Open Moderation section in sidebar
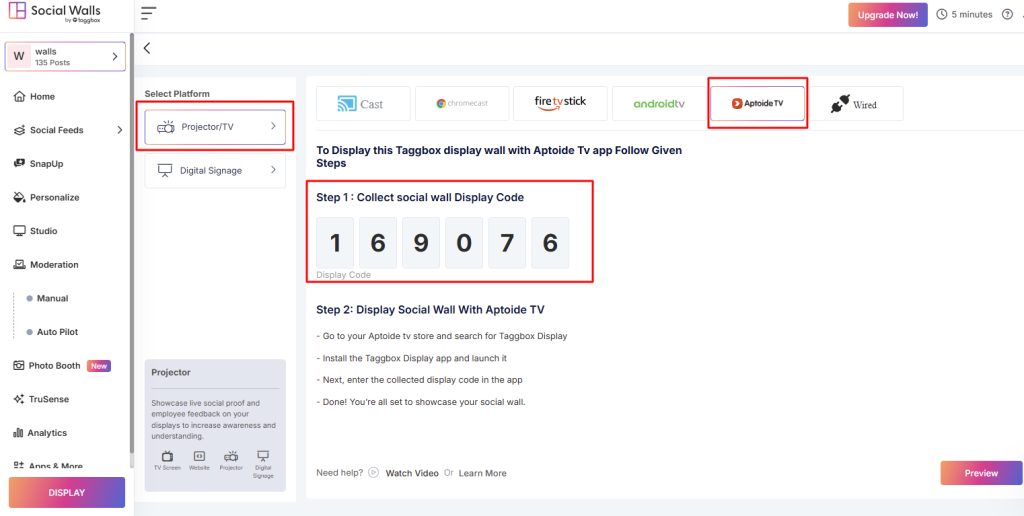Screen dimensions: 1024x516 click(x=54, y=265)
